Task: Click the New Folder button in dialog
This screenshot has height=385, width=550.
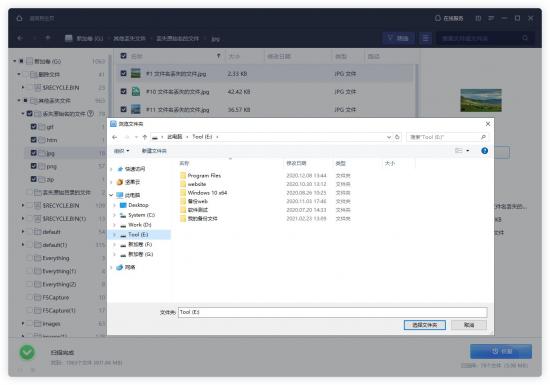Action: [x=154, y=151]
